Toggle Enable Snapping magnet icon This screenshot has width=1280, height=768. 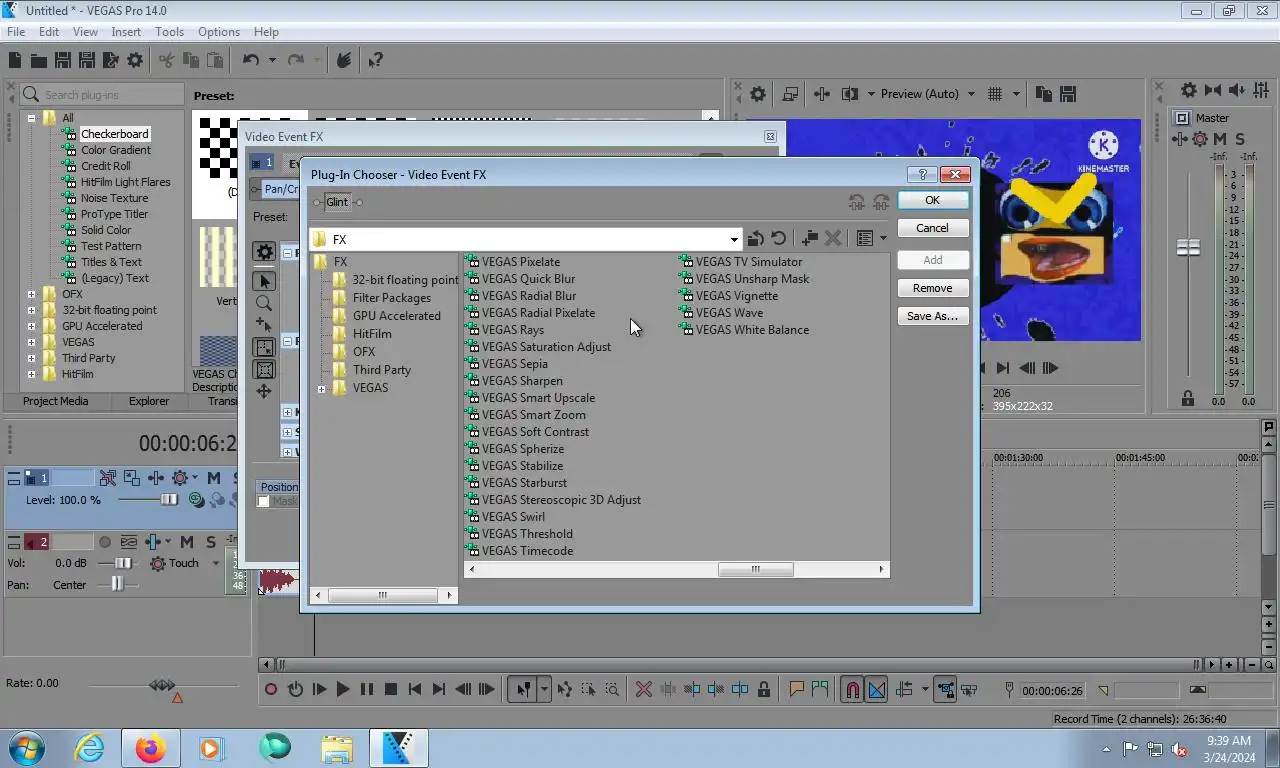point(852,689)
